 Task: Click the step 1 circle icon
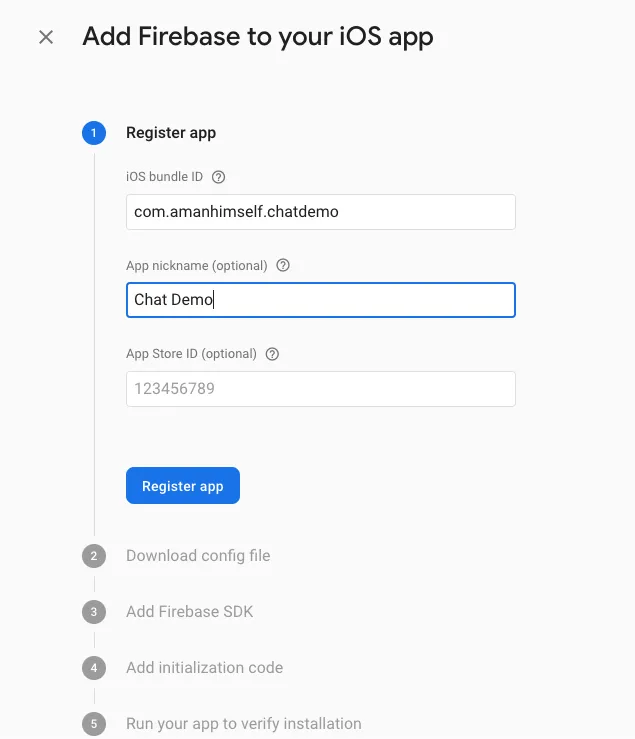(x=94, y=133)
